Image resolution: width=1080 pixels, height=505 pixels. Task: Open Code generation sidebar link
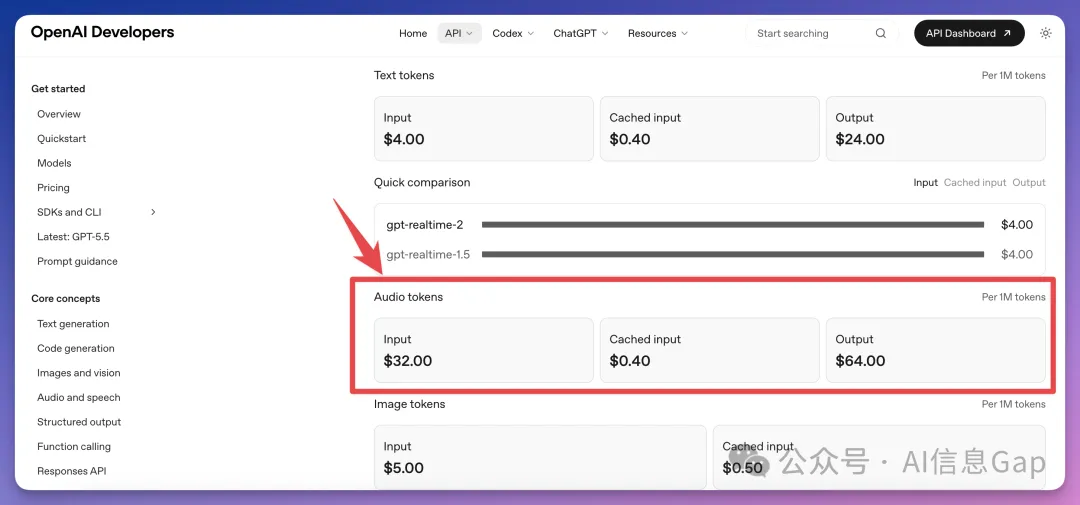point(76,349)
